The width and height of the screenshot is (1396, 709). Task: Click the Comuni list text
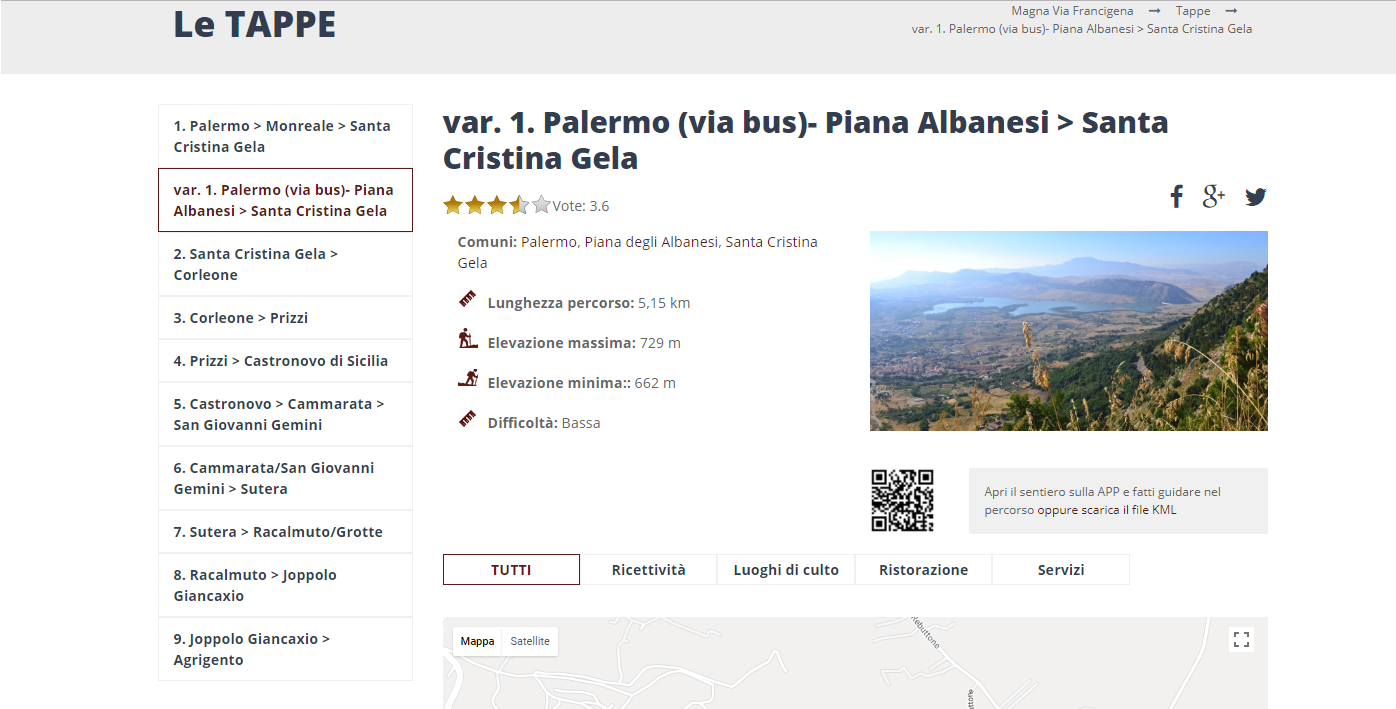[x=638, y=252]
